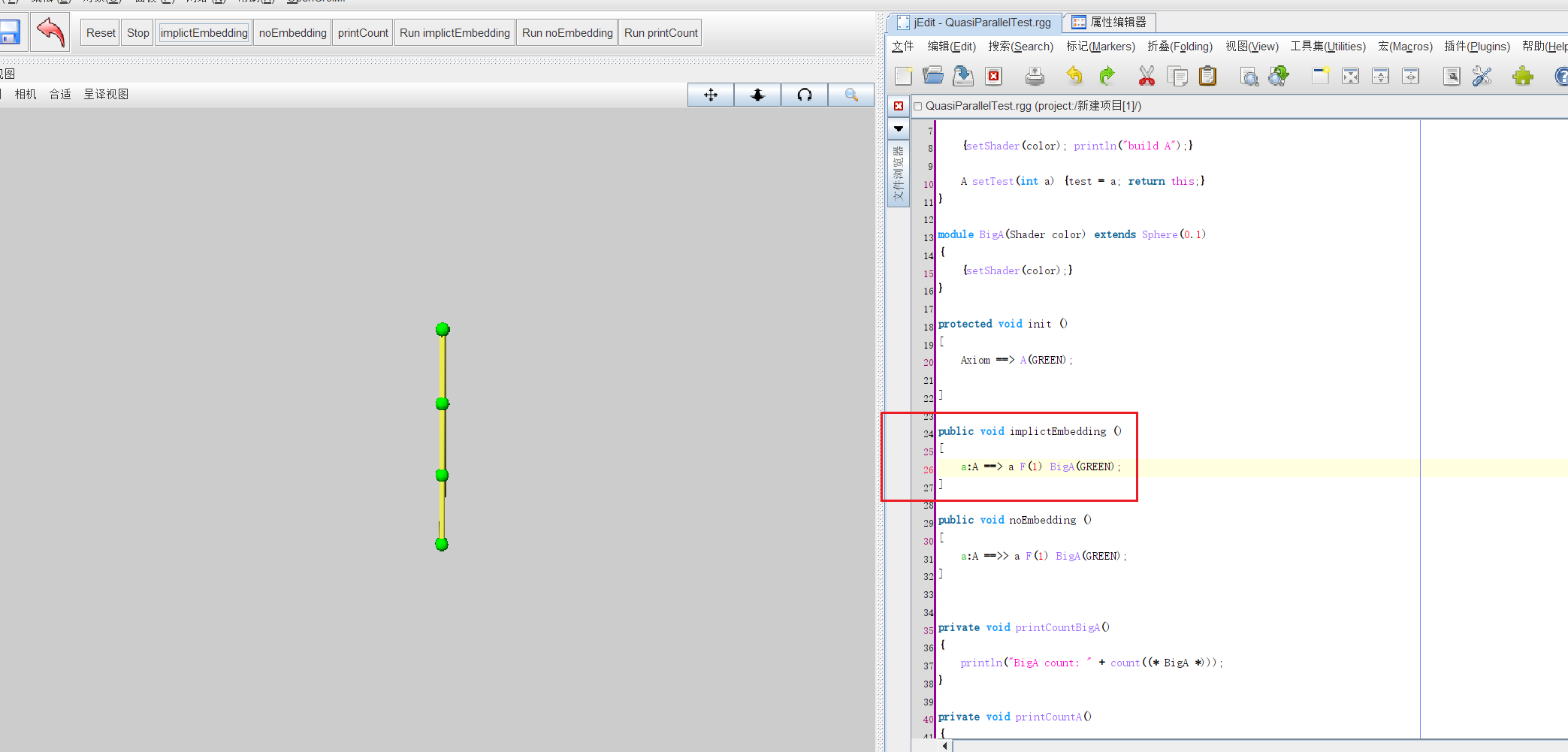Switch to the 属性编辑器 tab

click(1110, 23)
